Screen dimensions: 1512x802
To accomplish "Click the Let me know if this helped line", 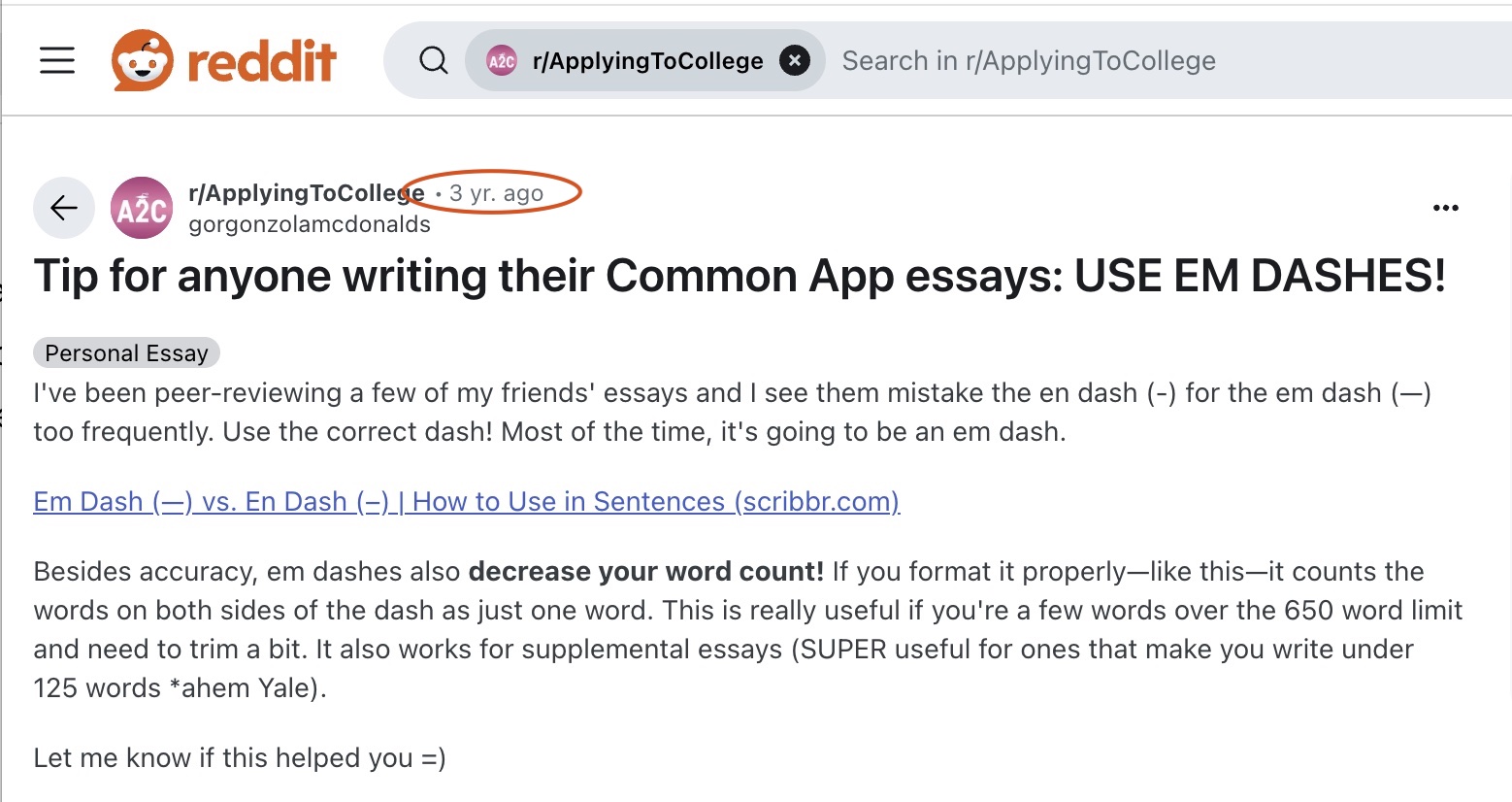I will pos(240,758).
